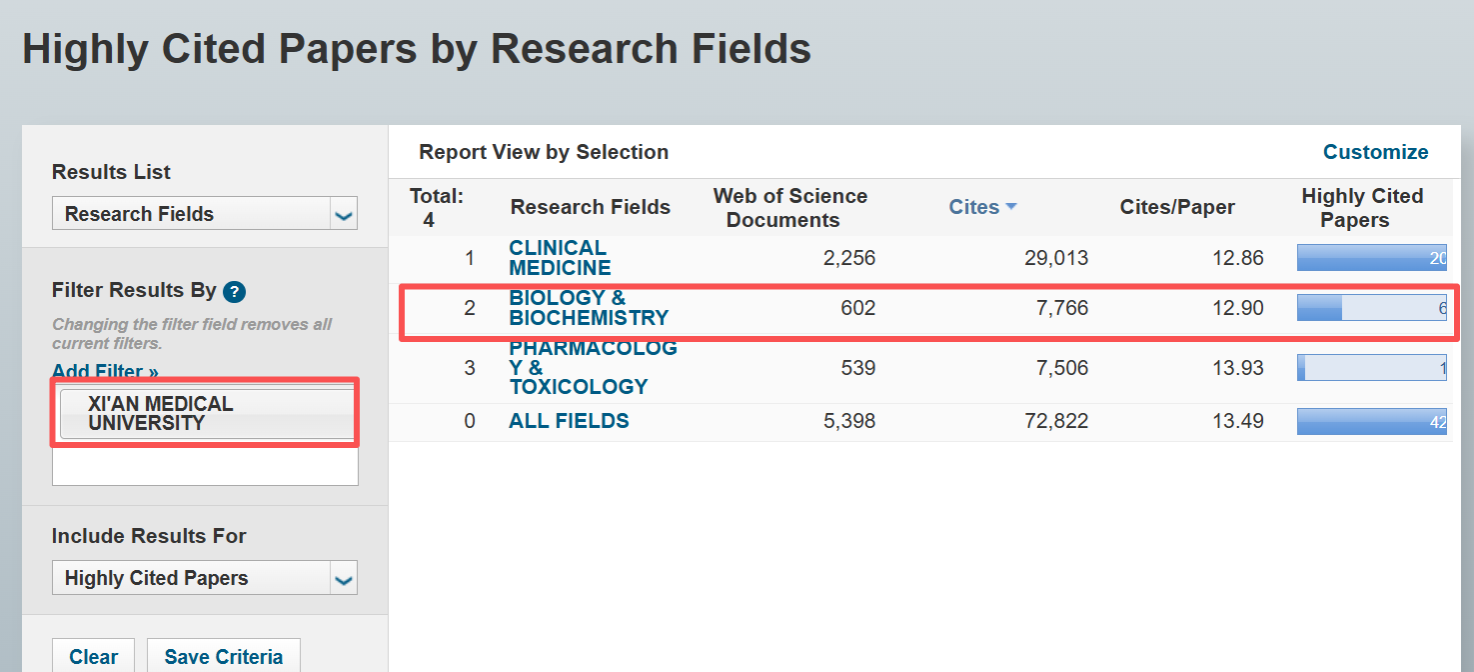The width and height of the screenshot is (1474, 672).
Task: Click the All Fields highly cited bar
Action: (1371, 421)
